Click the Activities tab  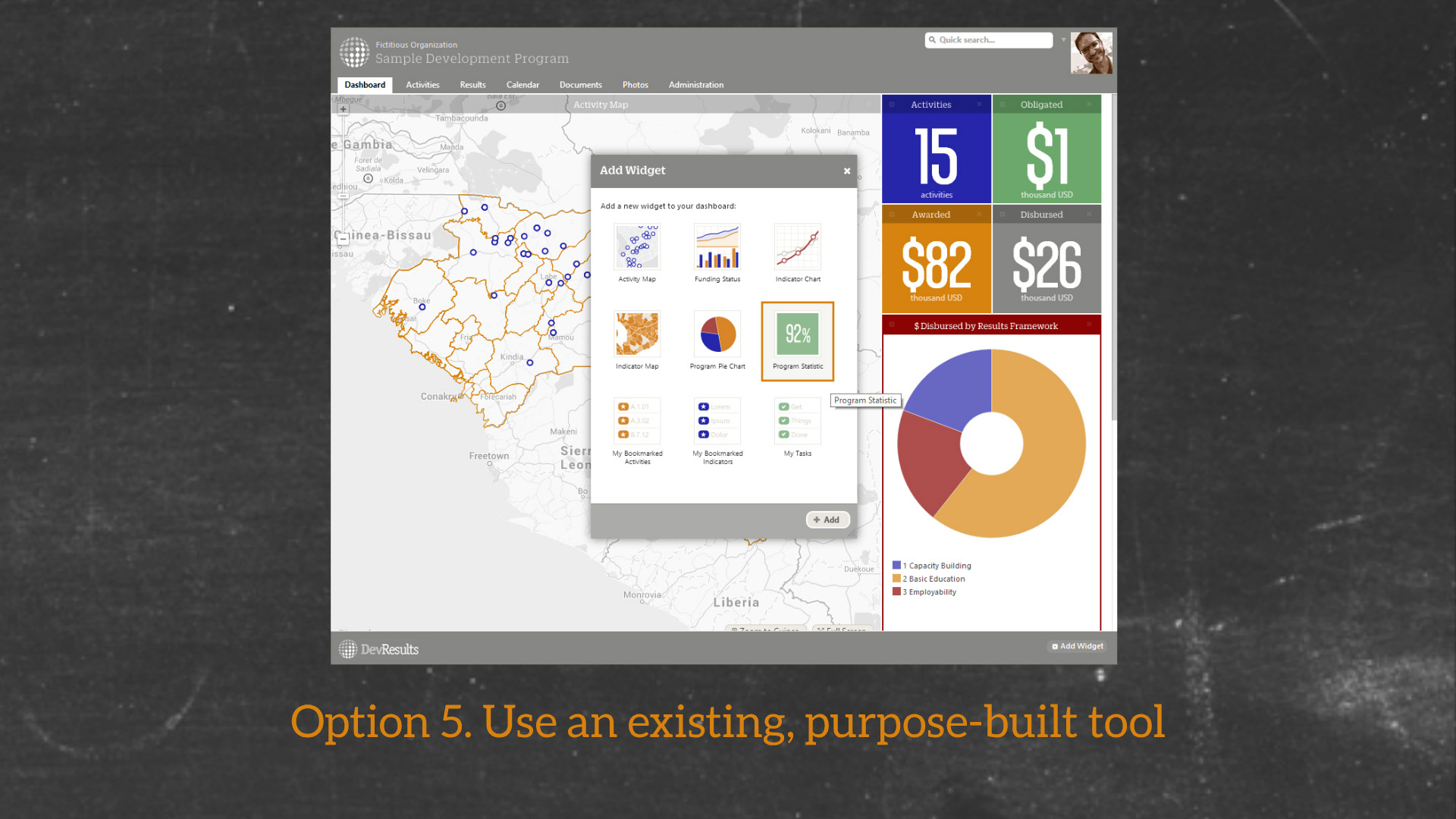(422, 84)
